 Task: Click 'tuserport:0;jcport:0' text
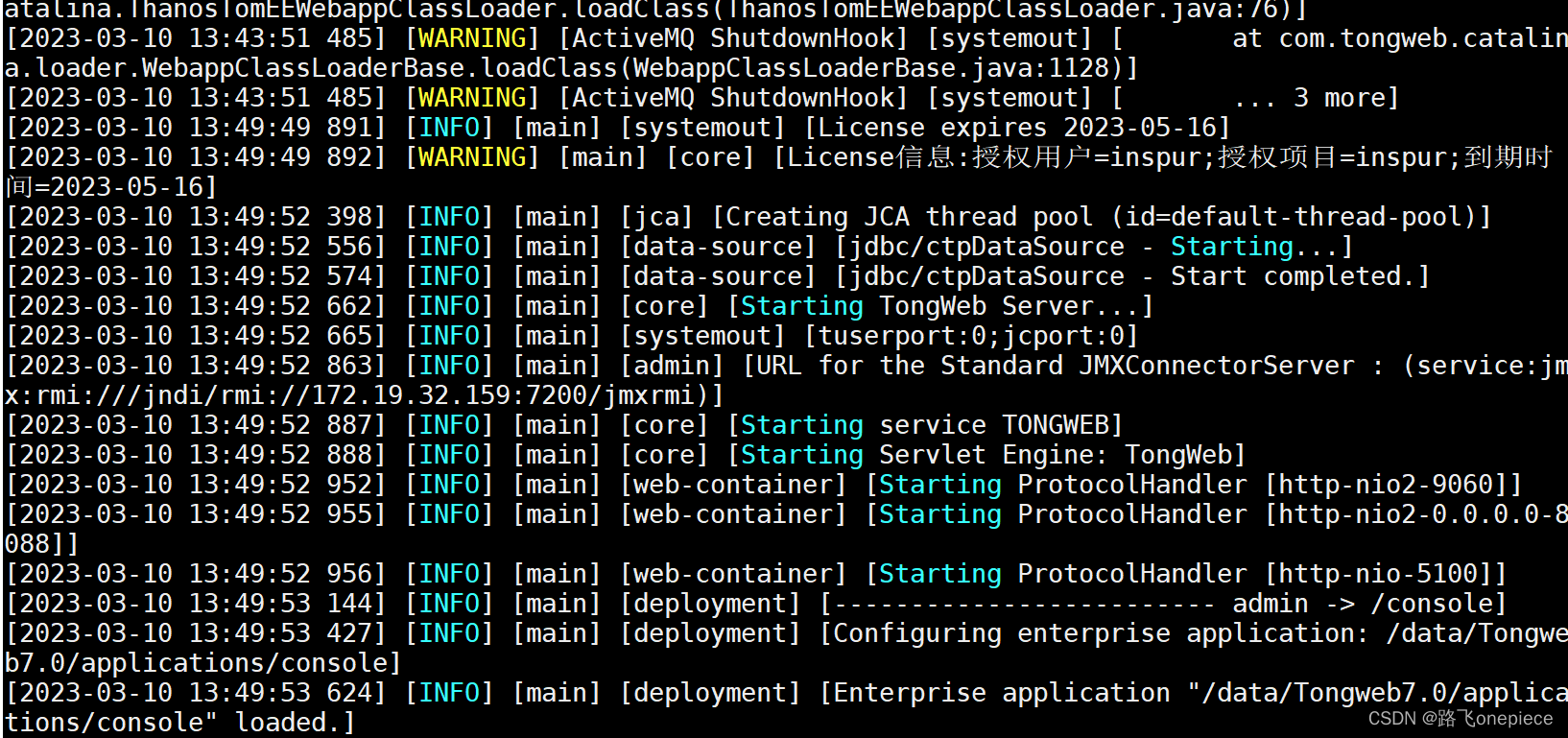(970, 336)
